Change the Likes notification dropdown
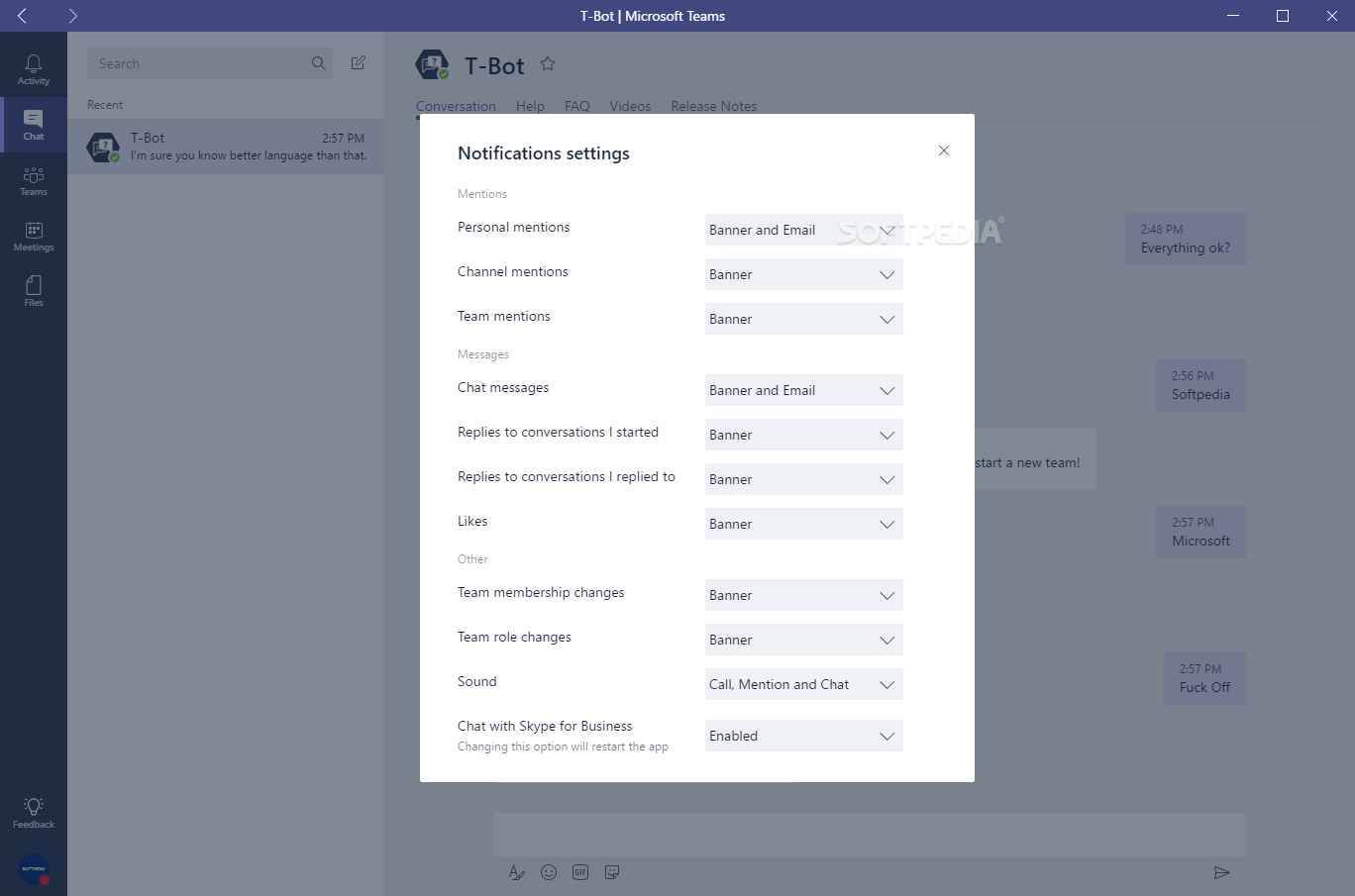The image size is (1355, 896). (804, 524)
